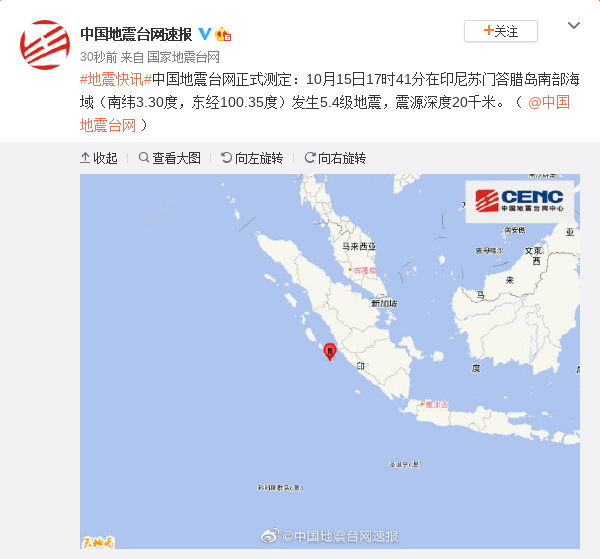Viewport: 600px width, 559px height.
Task: Collapse the image with 收起
Action: (x=99, y=158)
